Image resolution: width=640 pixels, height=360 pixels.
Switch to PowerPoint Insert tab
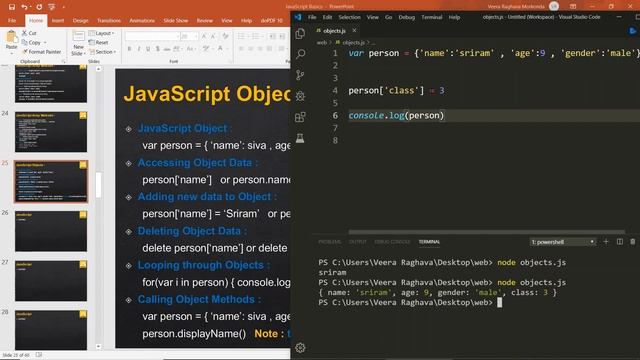coord(58,20)
